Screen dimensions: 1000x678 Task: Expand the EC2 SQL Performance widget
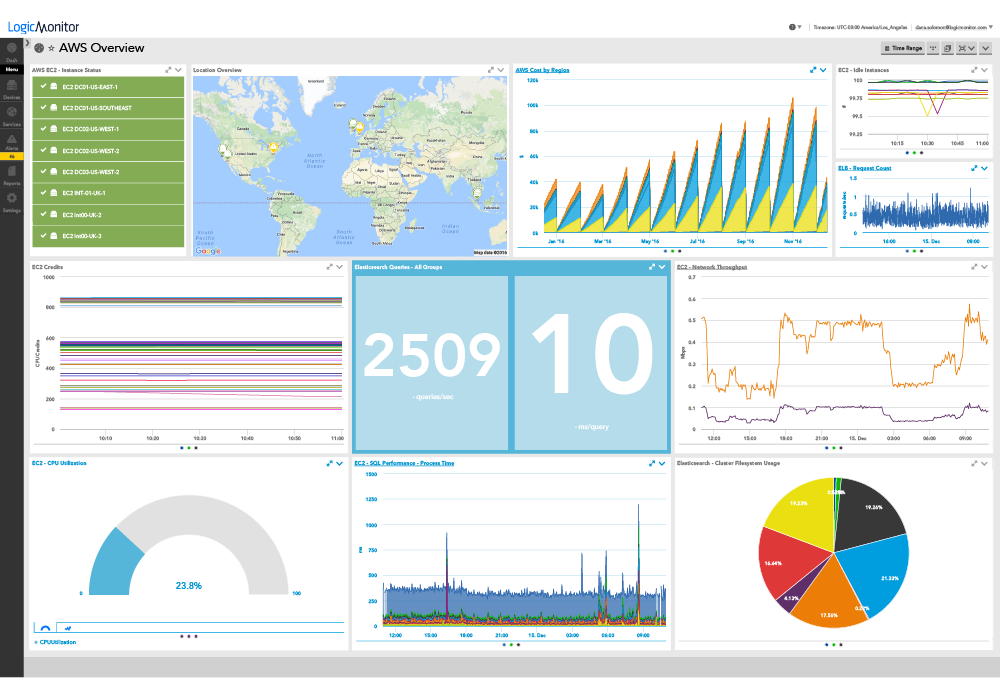(x=652, y=464)
